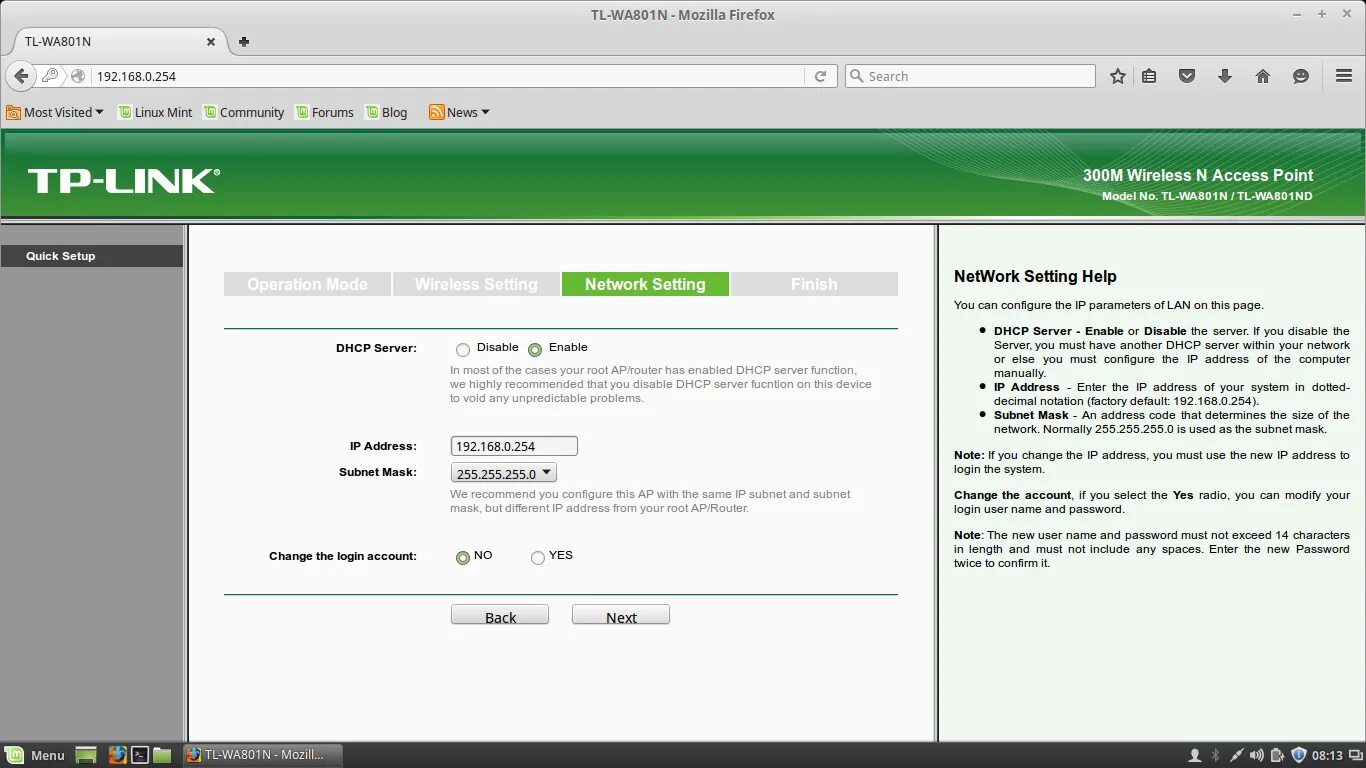Open the Community bookmark
Viewport: 1366px width, 768px height.
click(244, 112)
